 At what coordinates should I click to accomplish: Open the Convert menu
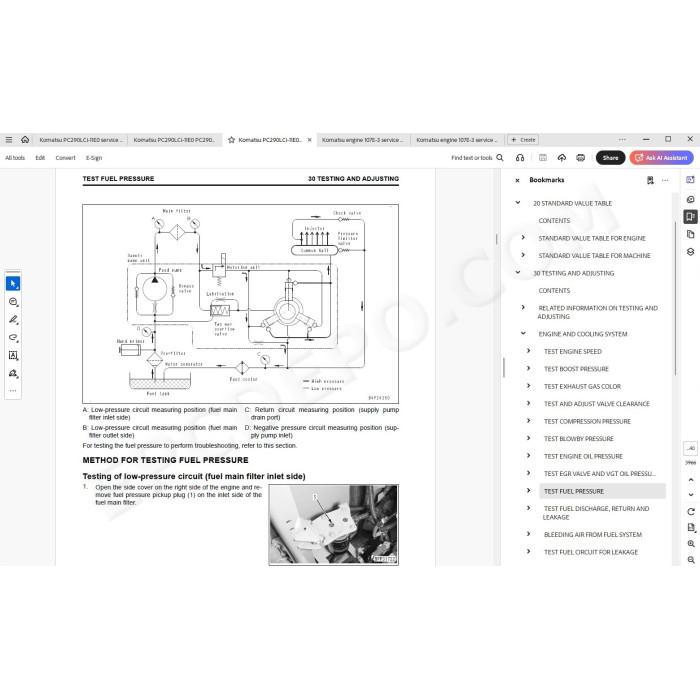tap(66, 158)
